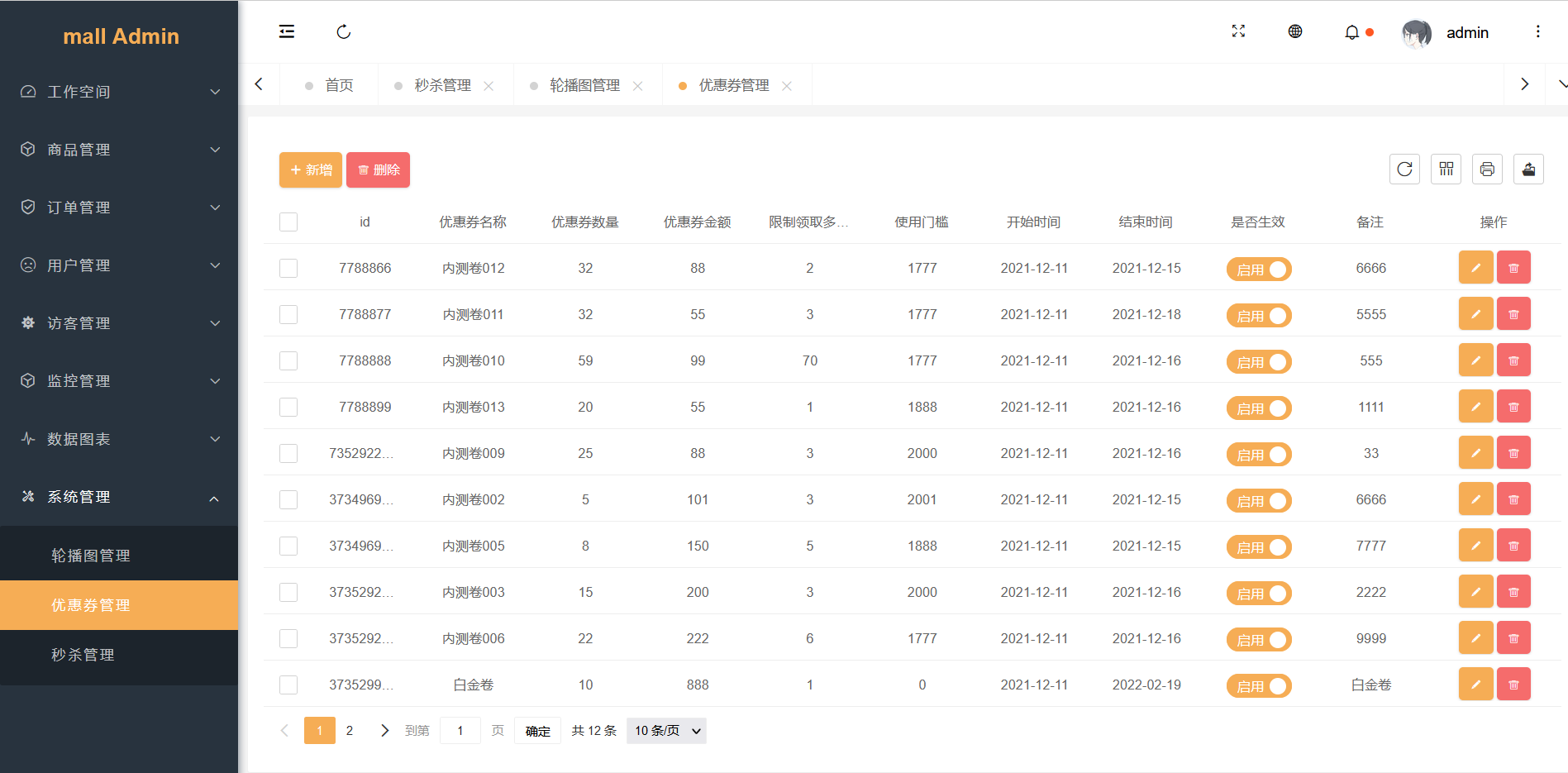Open notifications bell icon
Image resolution: width=1568 pixels, height=773 pixels.
[x=1352, y=32]
